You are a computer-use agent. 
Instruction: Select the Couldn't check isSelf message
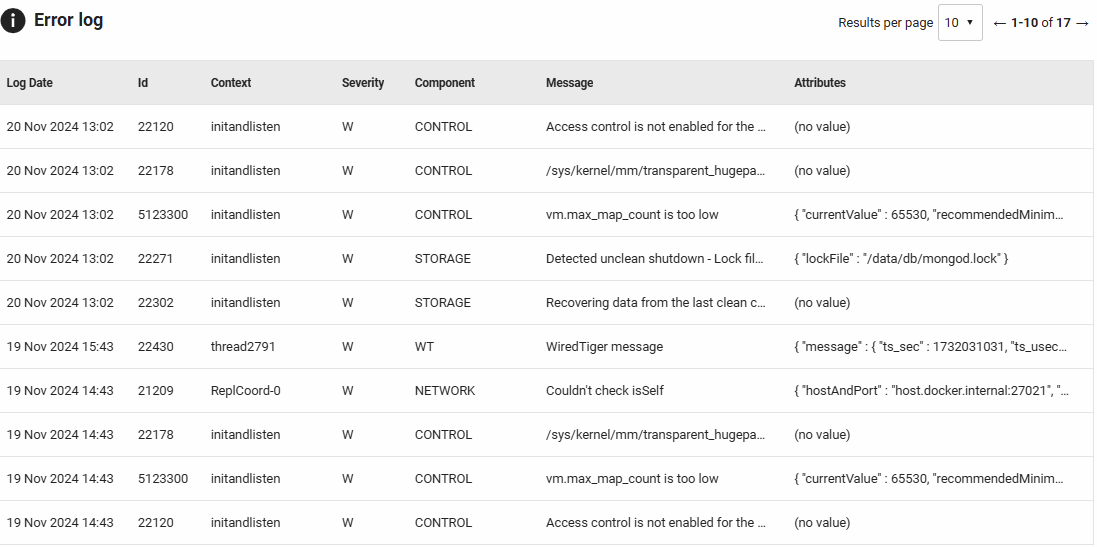(x=604, y=391)
